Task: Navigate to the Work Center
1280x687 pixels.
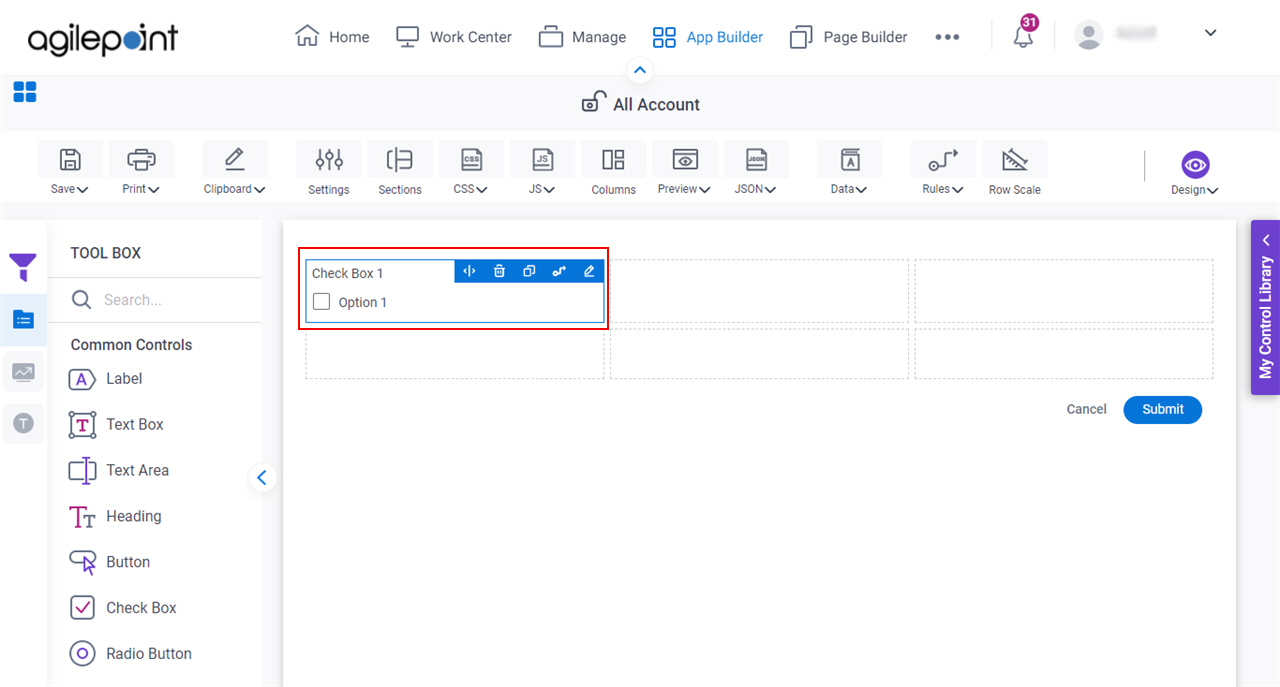Action: [454, 36]
